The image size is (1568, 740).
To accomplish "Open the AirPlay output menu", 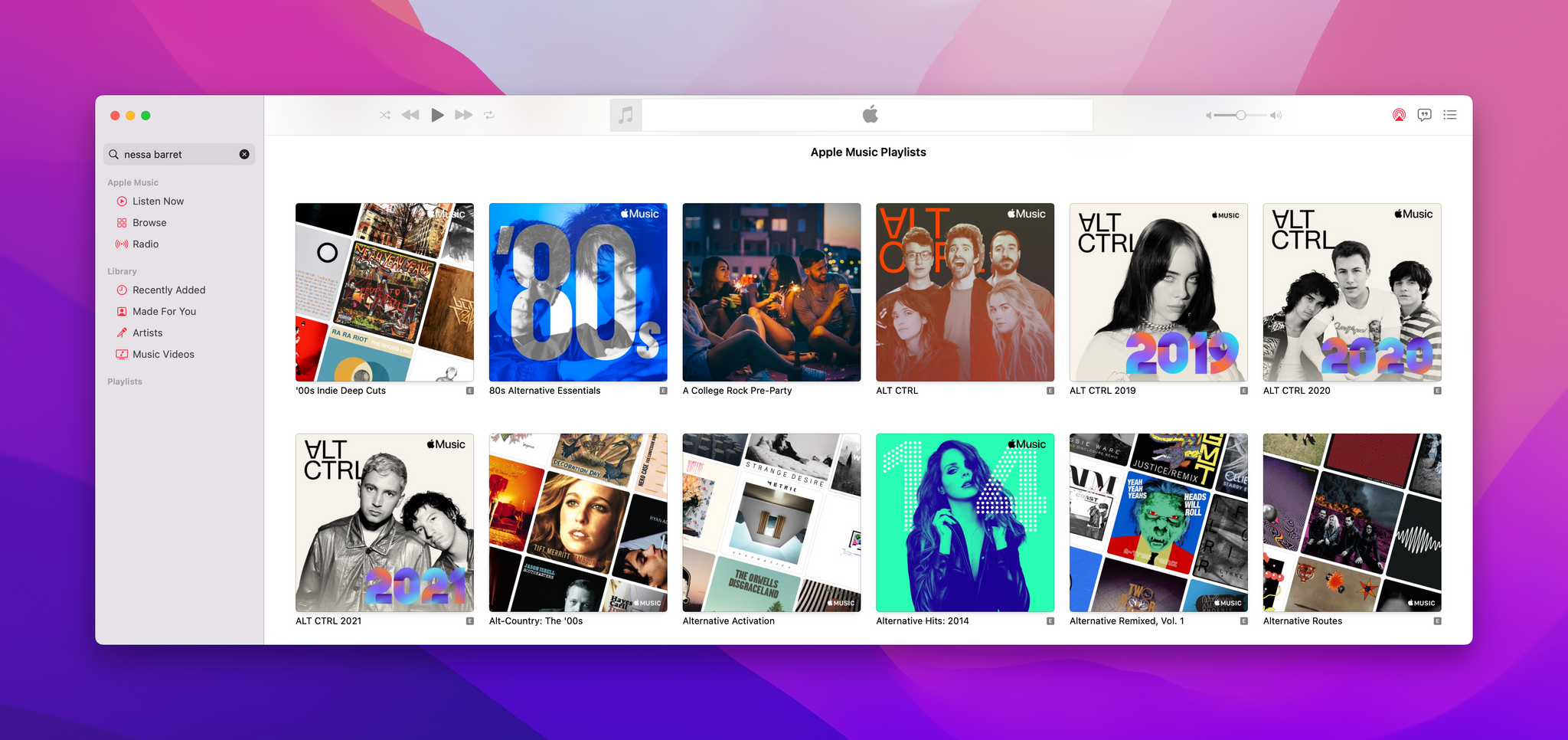I will pyautogui.click(x=1399, y=115).
